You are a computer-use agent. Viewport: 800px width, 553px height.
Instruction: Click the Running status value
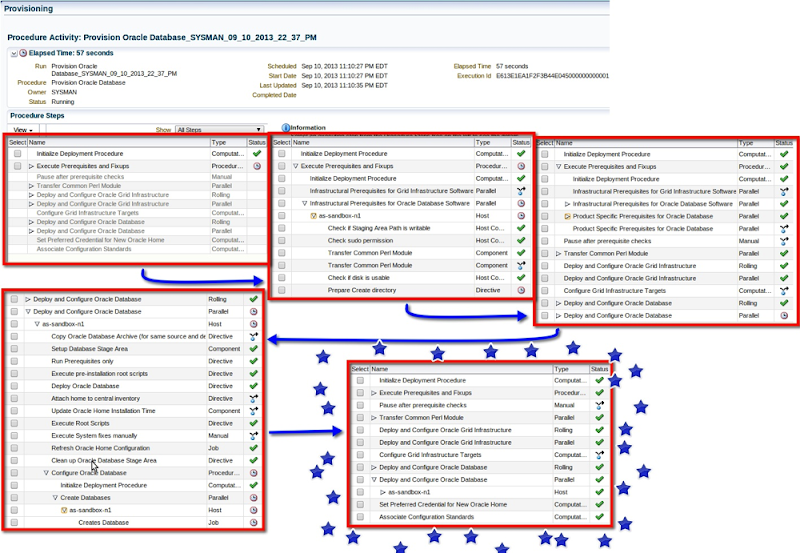[x=63, y=102]
